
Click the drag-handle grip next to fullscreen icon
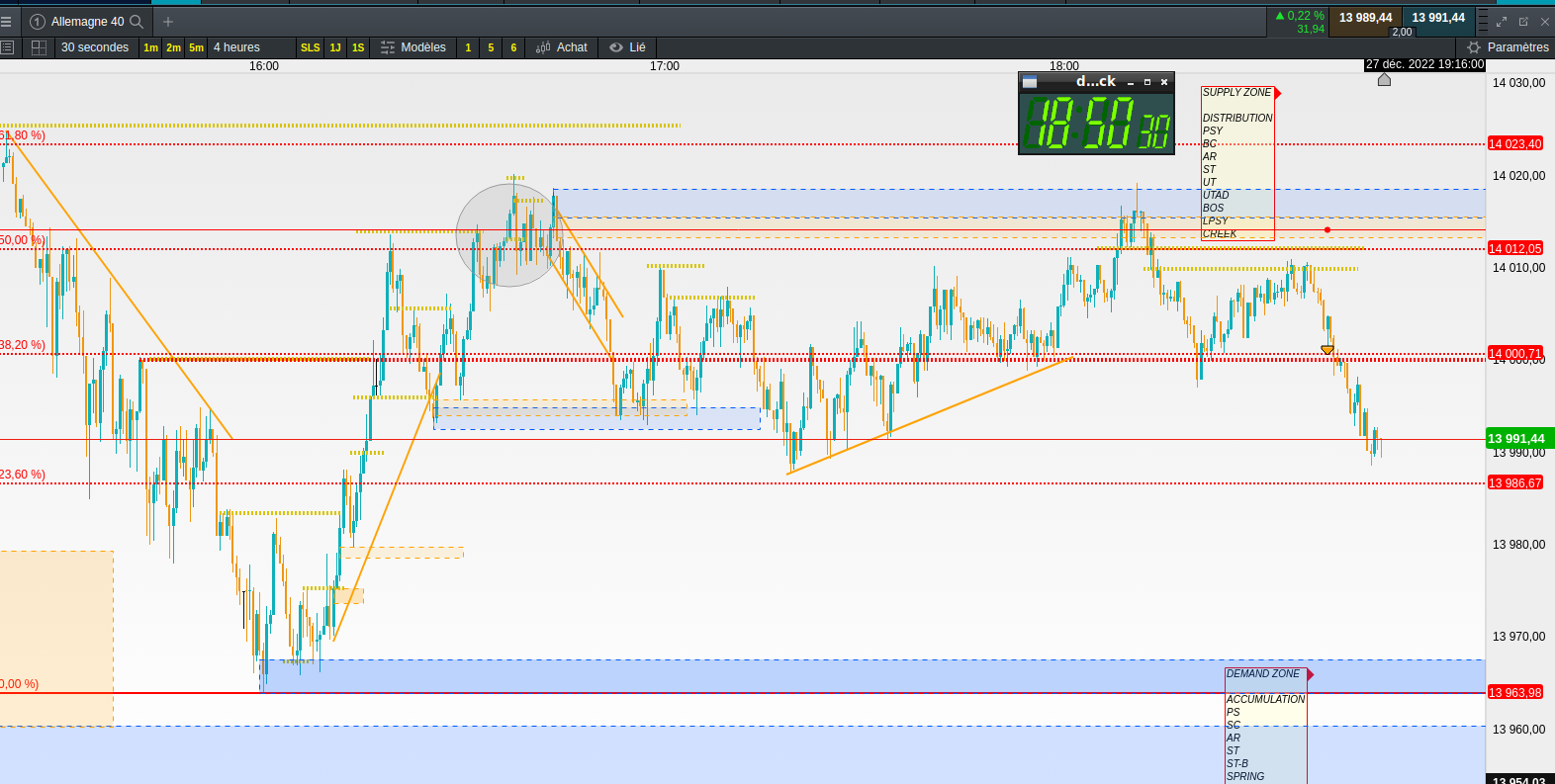(x=1483, y=21)
